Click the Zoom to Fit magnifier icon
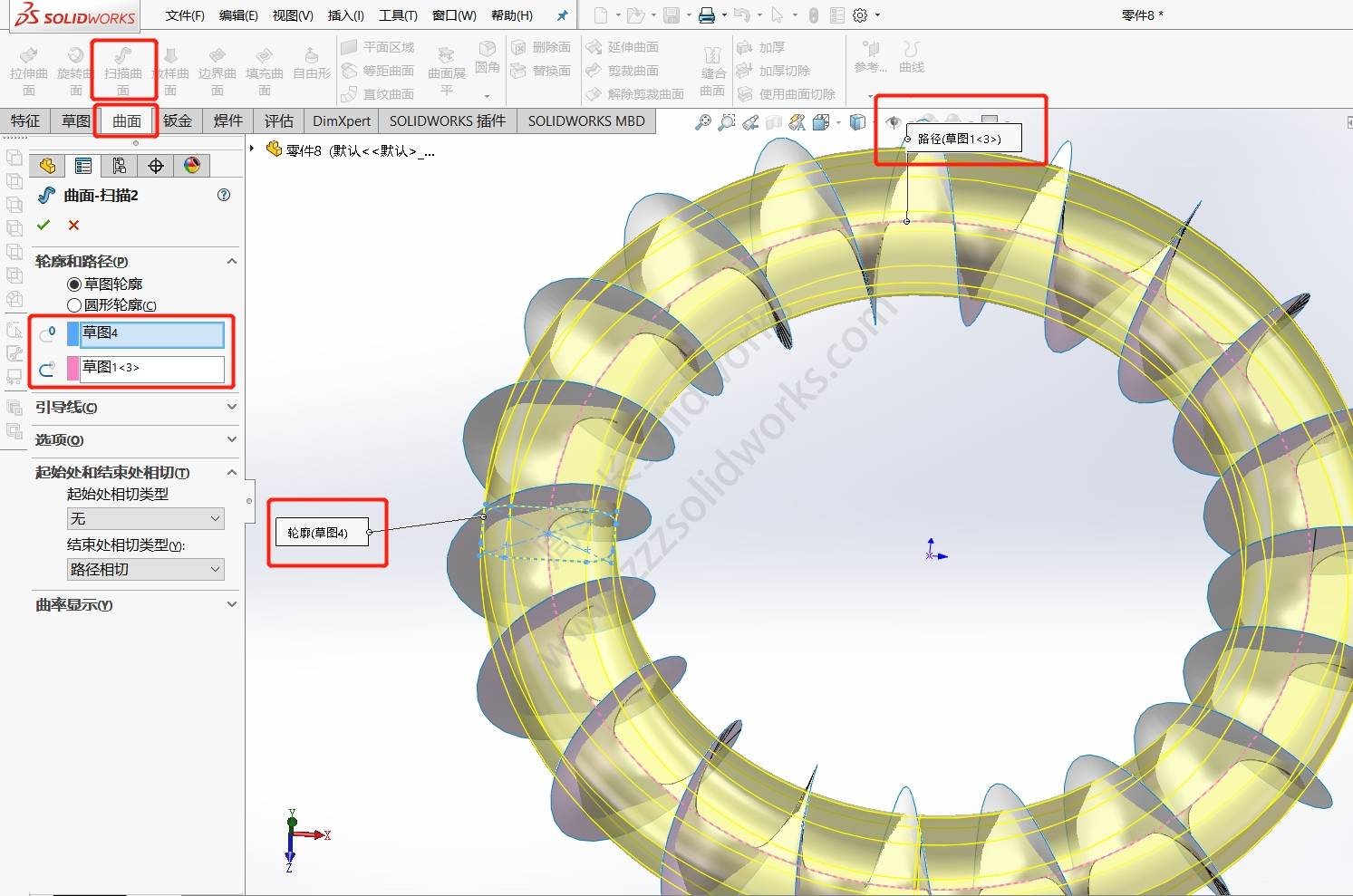Viewport: 1353px width, 896px height. 702,122
